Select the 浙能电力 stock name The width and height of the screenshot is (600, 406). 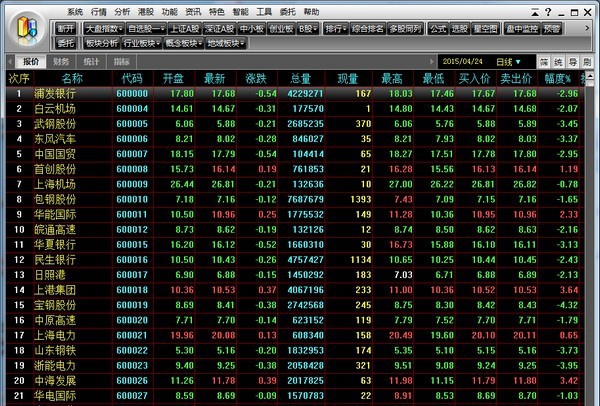tap(55, 365)
